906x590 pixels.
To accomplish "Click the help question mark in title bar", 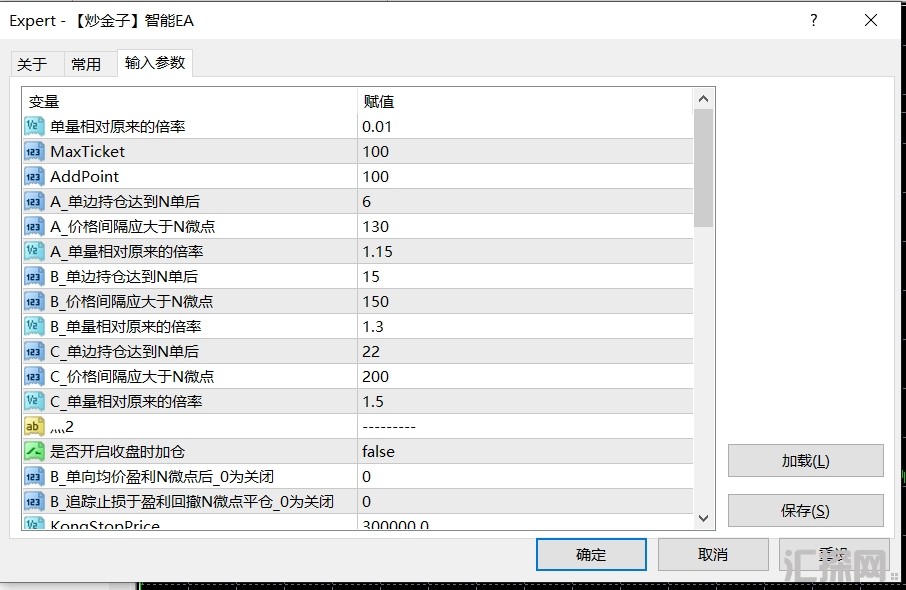I will tap(813, 20).
